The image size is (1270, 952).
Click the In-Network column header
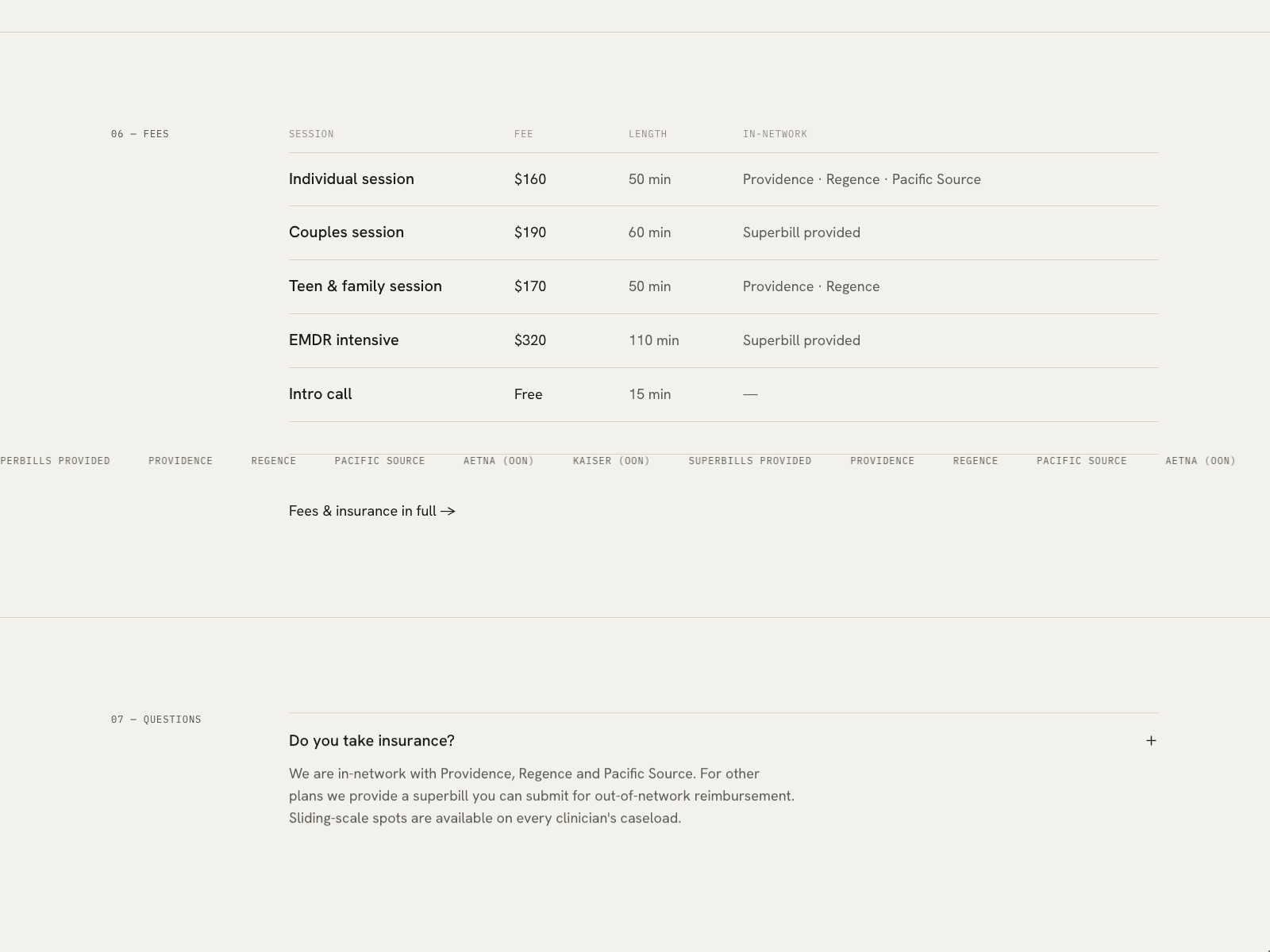pos(775,134)
